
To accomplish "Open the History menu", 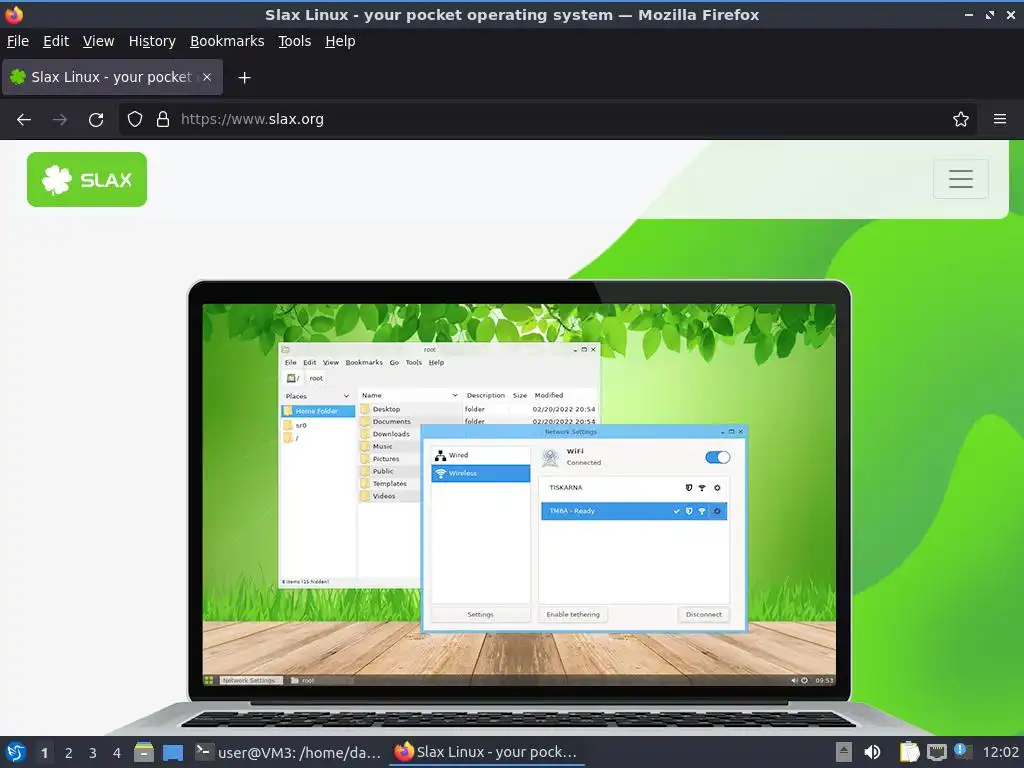I will point(152,41).
